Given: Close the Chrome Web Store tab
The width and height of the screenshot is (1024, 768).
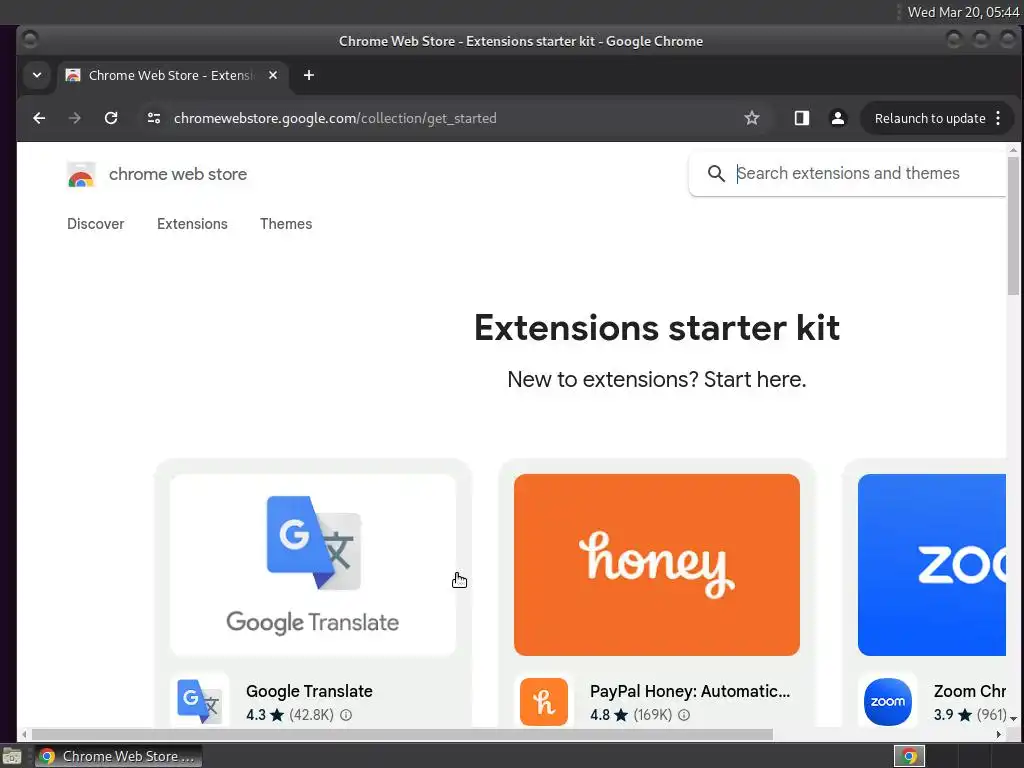Looking at the screenshot, I should click(x=273, y=75).
